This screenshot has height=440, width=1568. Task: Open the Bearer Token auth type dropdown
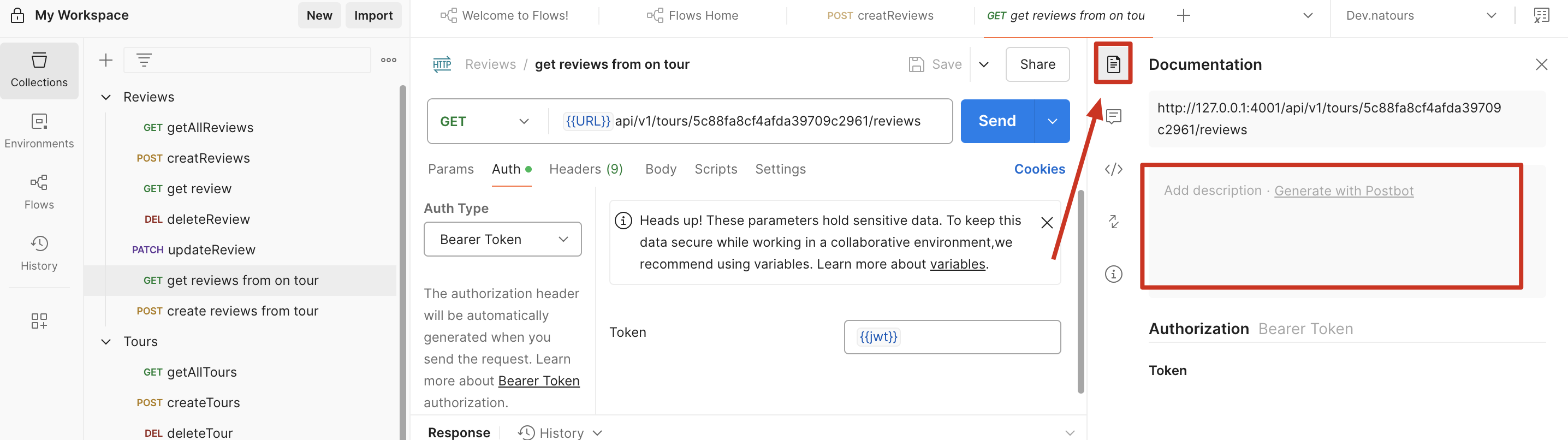coord(502,239)
